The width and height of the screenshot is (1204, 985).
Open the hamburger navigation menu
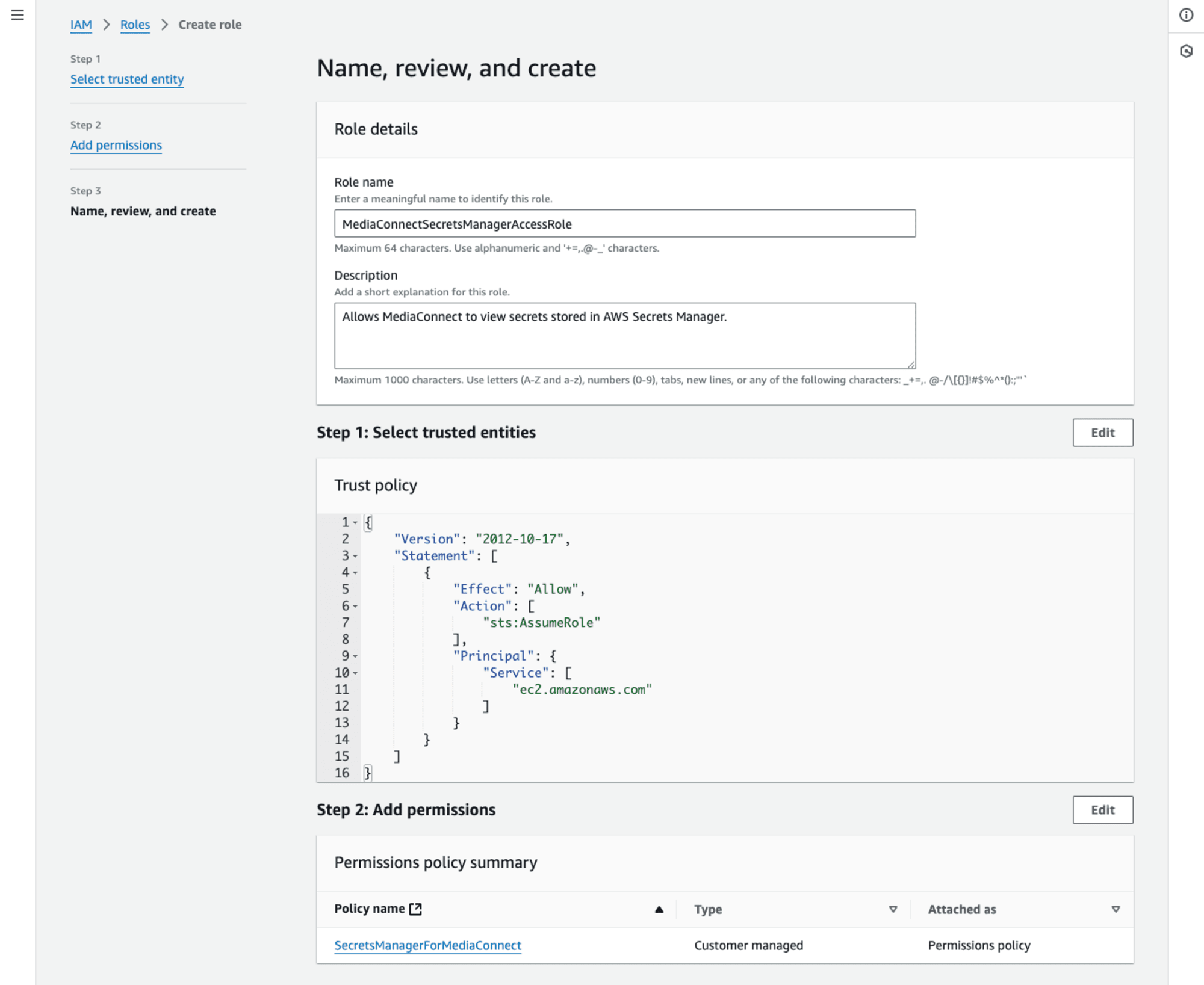click(x=17, y=15)
